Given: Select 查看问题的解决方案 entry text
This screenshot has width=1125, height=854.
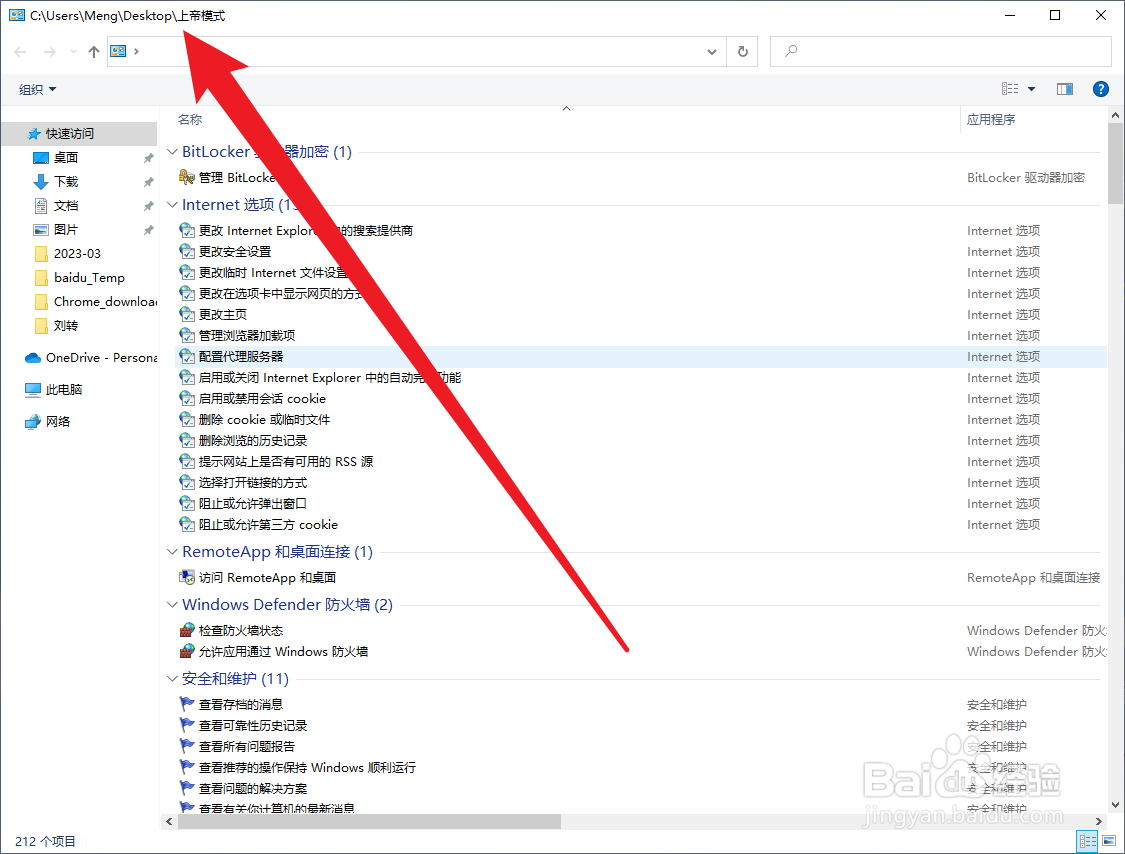Looking at the screenshot, I should point(253,789).
